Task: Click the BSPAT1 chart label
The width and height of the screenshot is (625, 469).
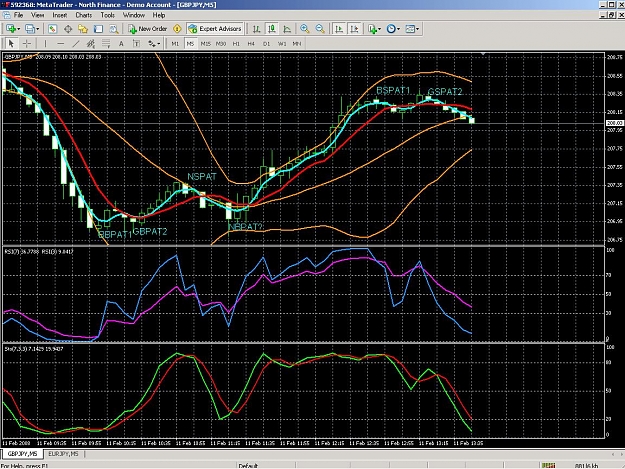Action: click(393, 90)
